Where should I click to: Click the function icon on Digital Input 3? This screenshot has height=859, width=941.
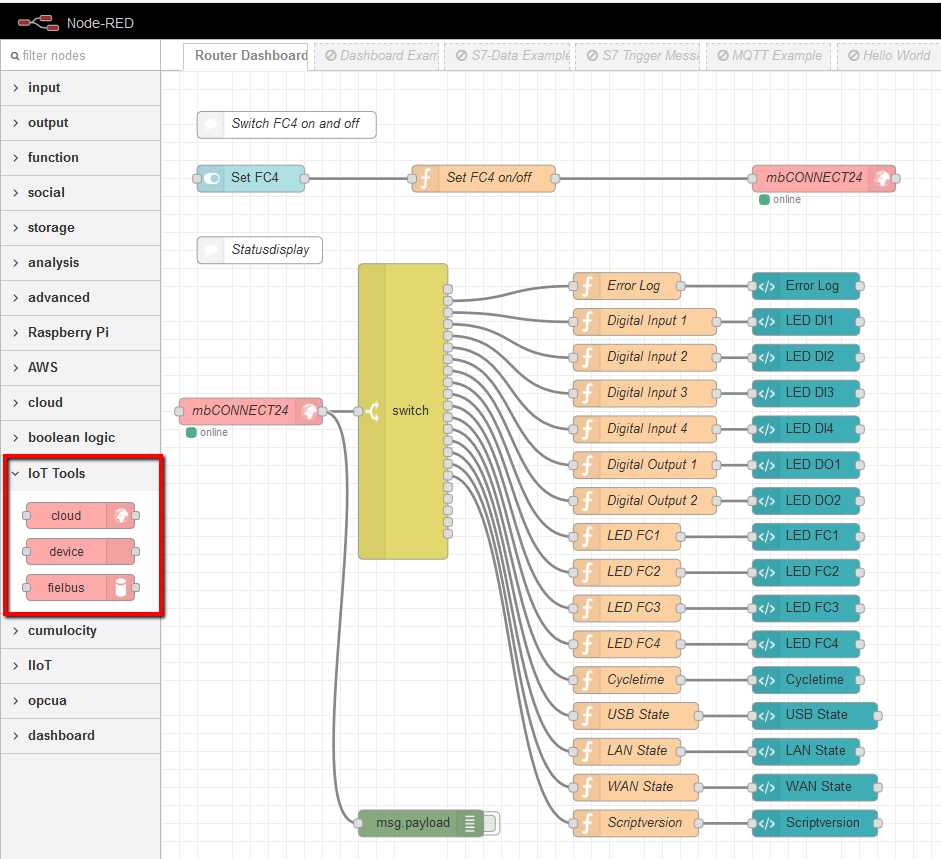pos(588,393)
